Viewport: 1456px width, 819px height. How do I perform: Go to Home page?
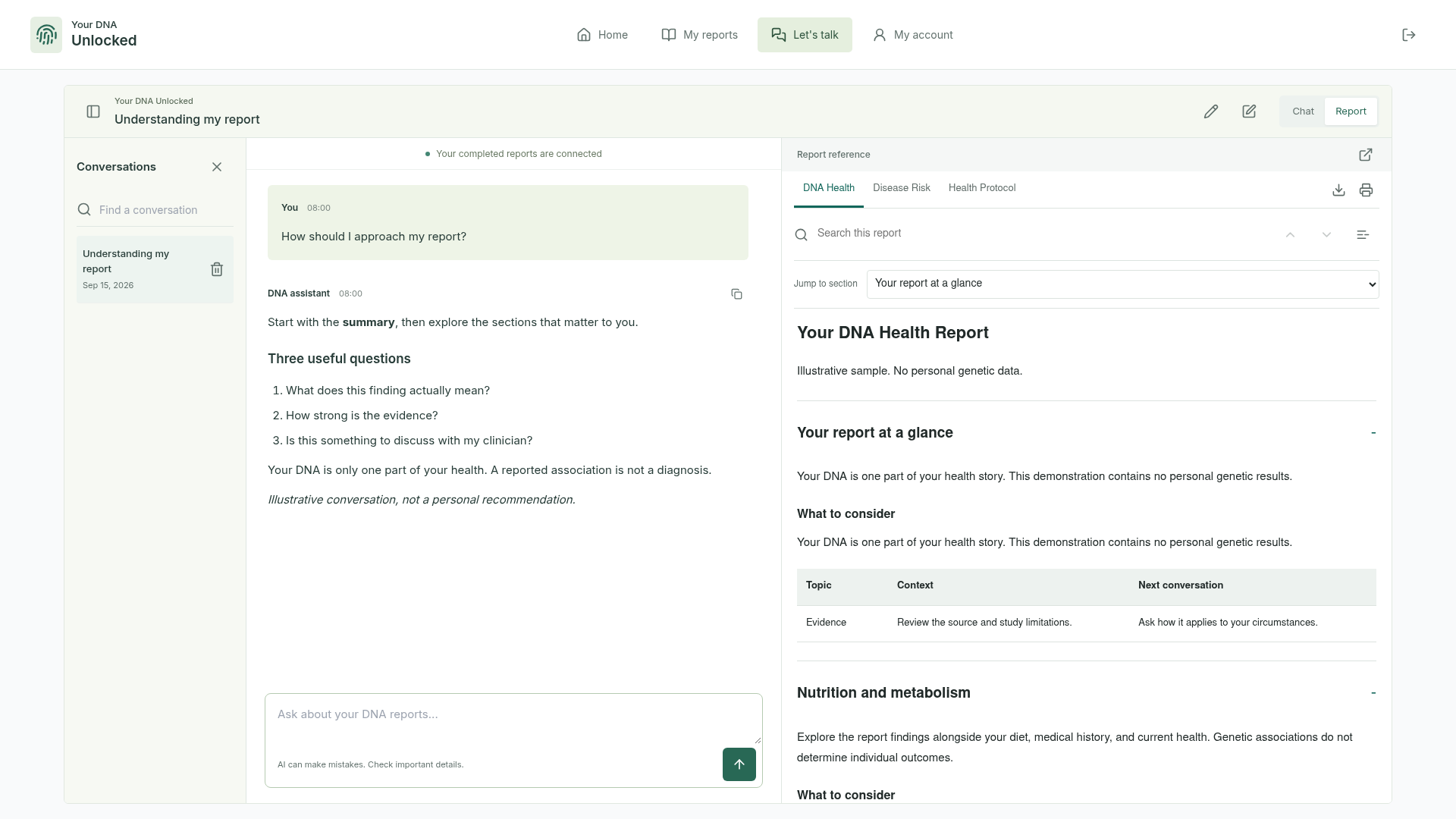click(x=602, y=35)
